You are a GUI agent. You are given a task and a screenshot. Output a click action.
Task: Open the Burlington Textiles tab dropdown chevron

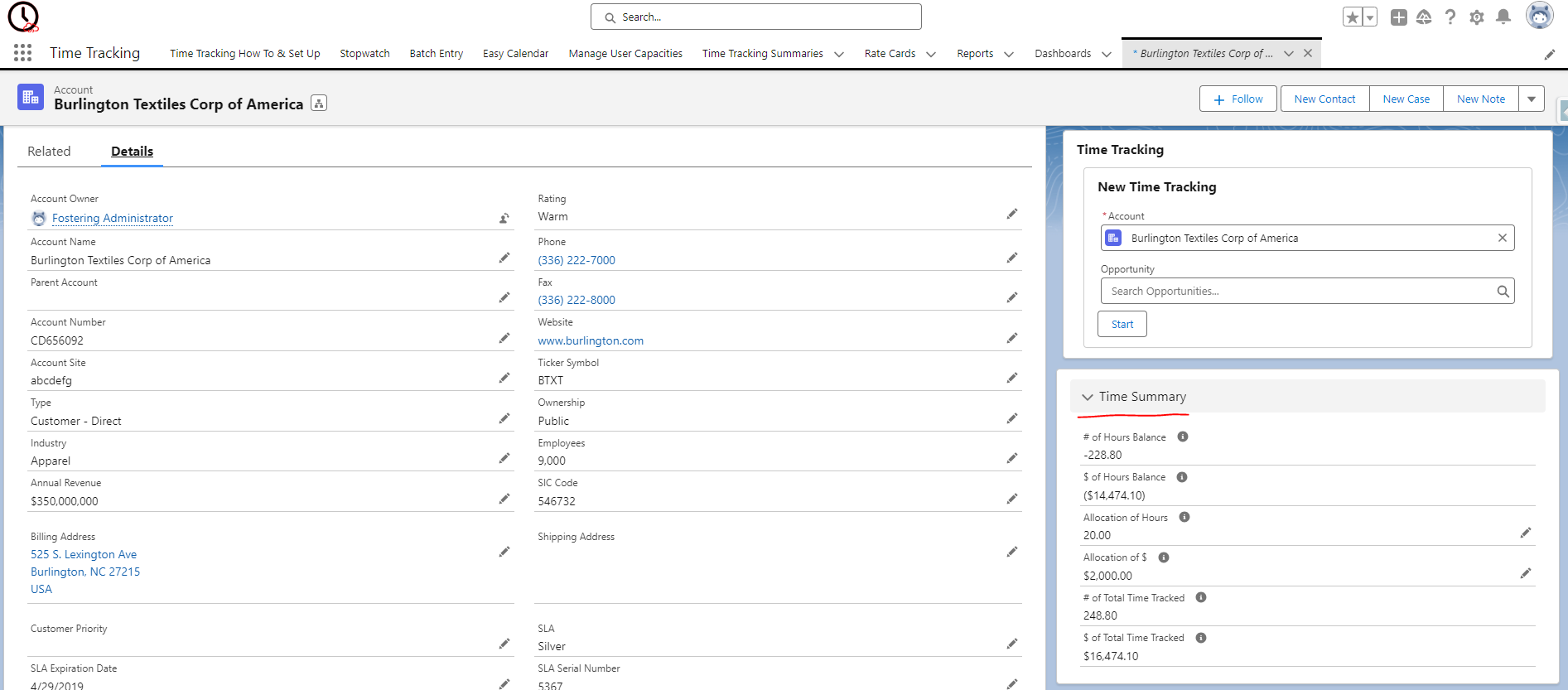[1289, 54]
